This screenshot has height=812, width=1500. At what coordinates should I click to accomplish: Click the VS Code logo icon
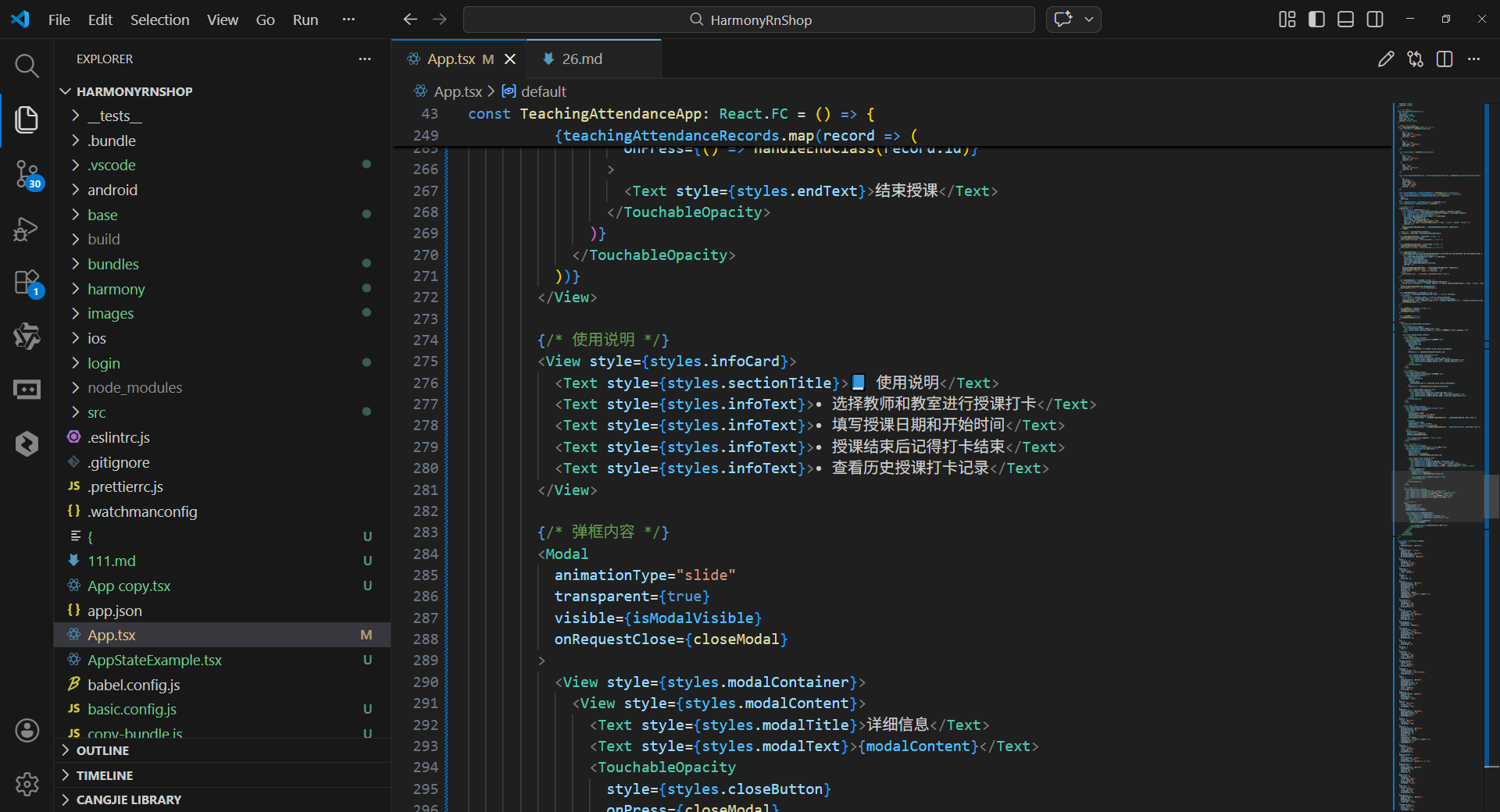click(20, 20)
